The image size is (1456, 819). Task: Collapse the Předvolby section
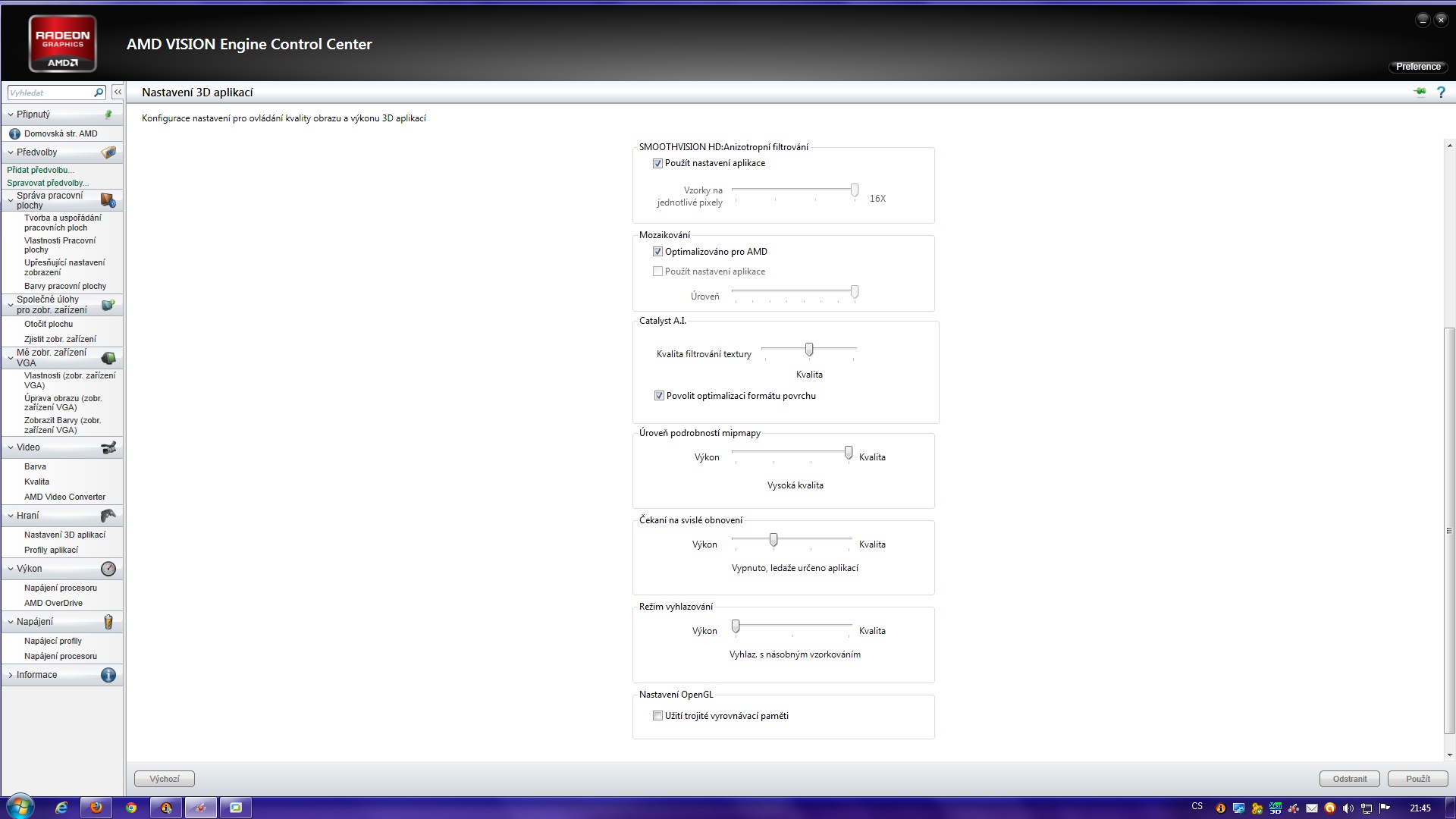(x=11, y=152)
